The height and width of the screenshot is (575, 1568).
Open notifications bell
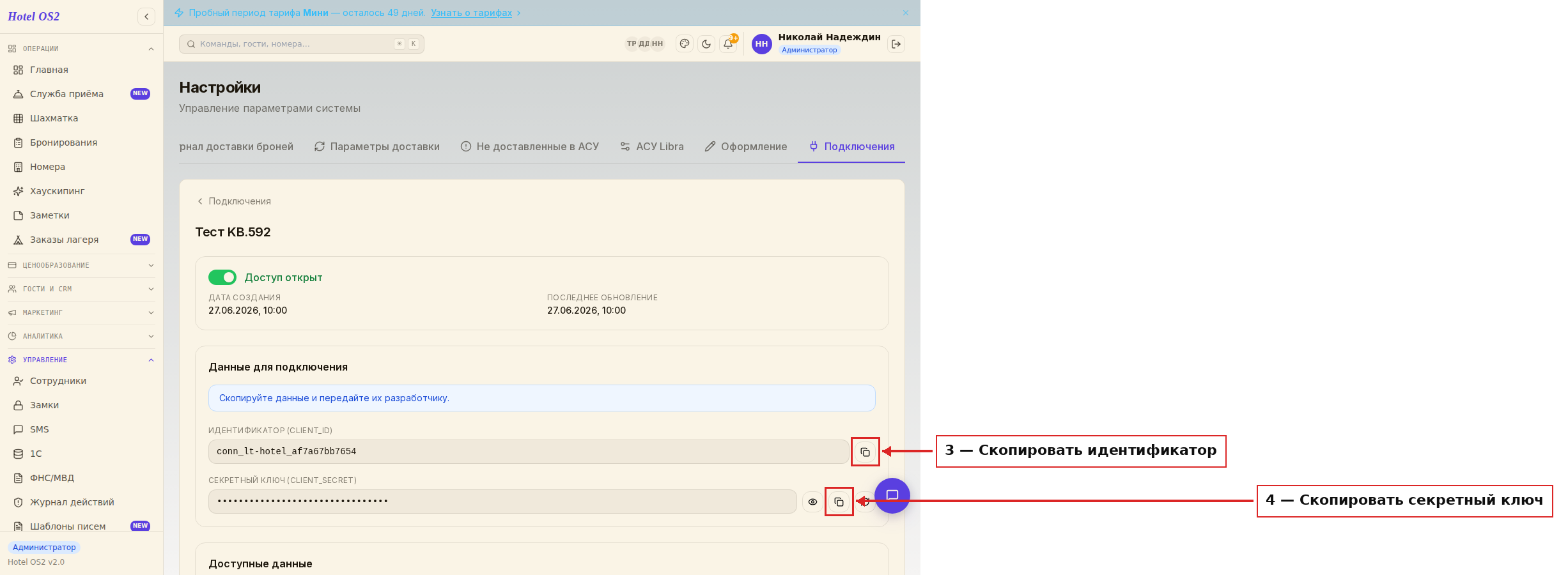(x=728, y=44)
